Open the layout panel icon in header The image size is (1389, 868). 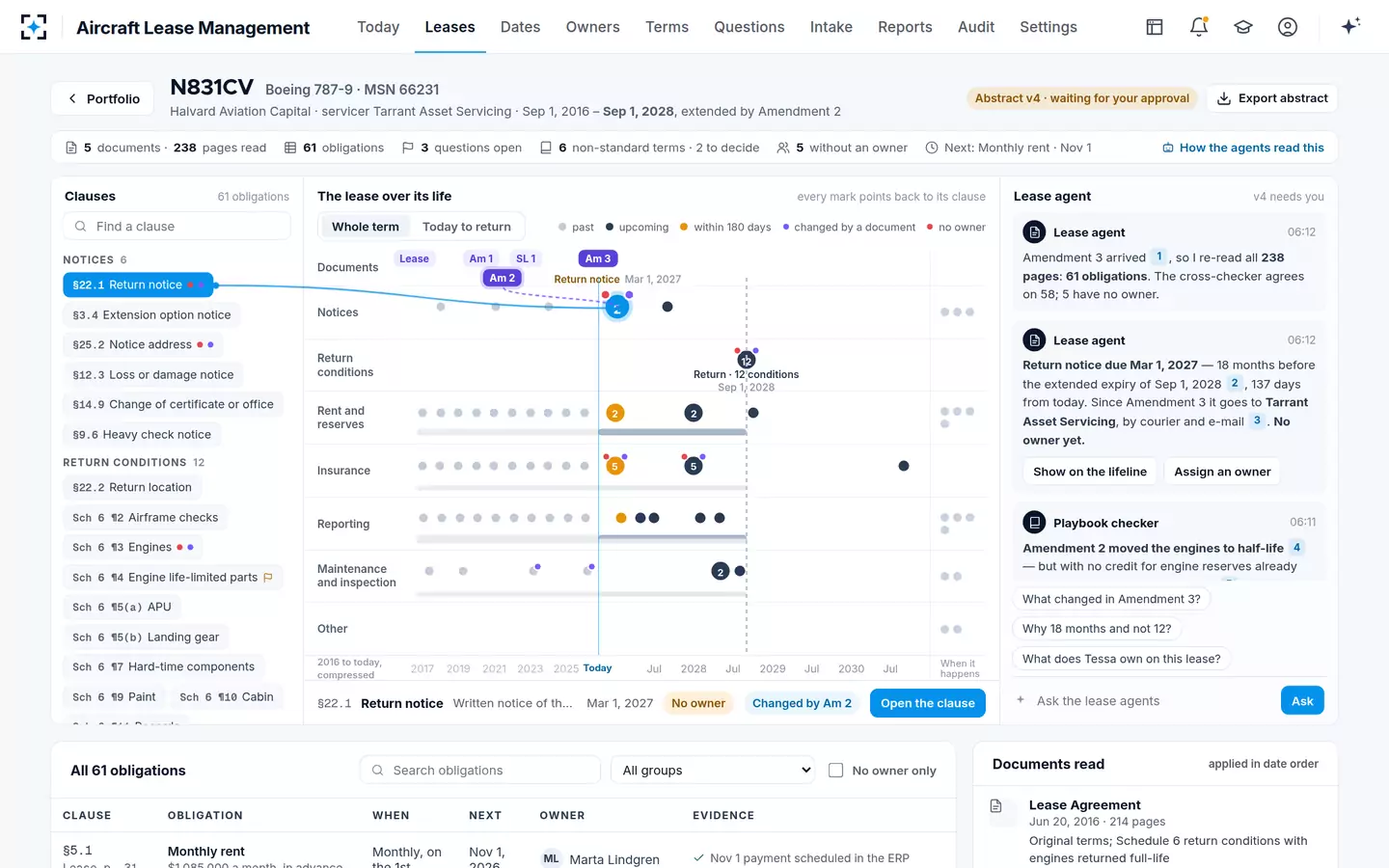click(1155, 27)
